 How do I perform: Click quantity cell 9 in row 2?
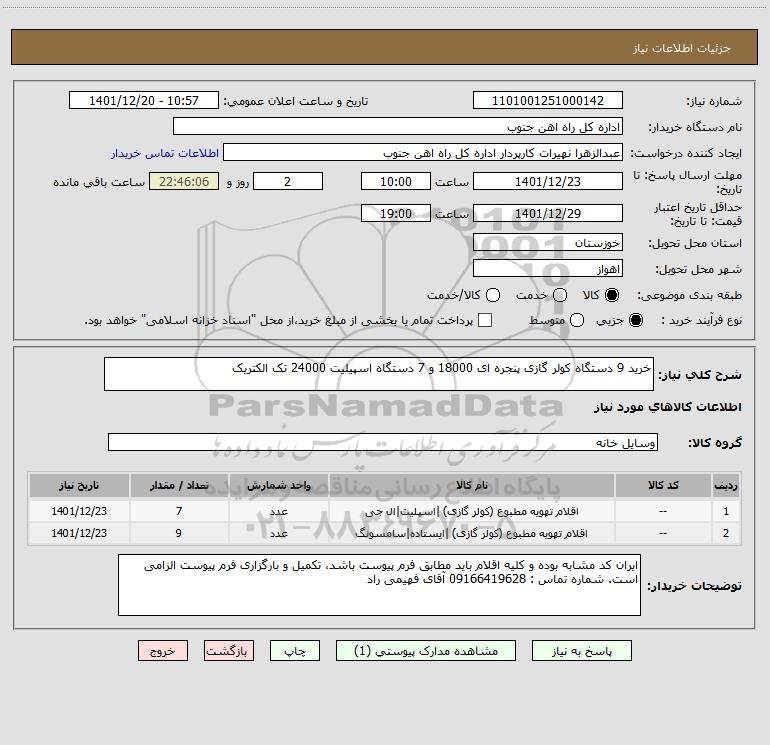pyautogui.click(x=179, y=533)
